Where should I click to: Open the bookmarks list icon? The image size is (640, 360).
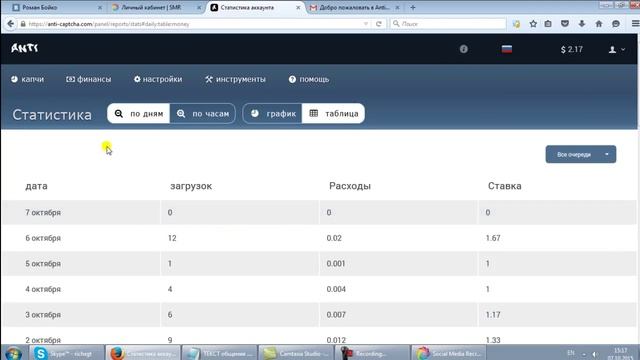[x=548, y=24]
